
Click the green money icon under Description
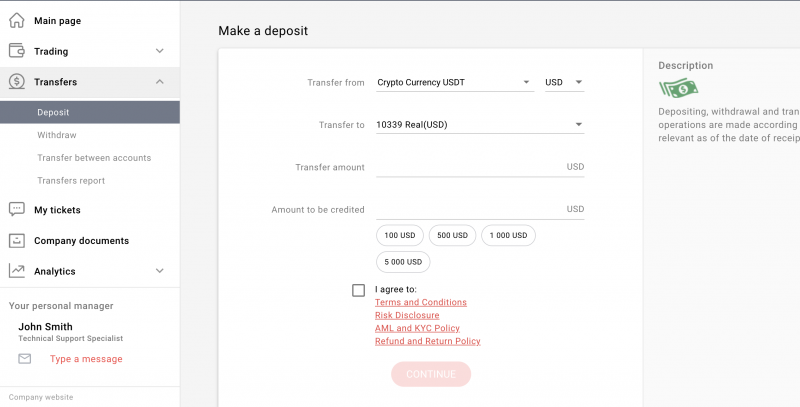tap(678, 89)
